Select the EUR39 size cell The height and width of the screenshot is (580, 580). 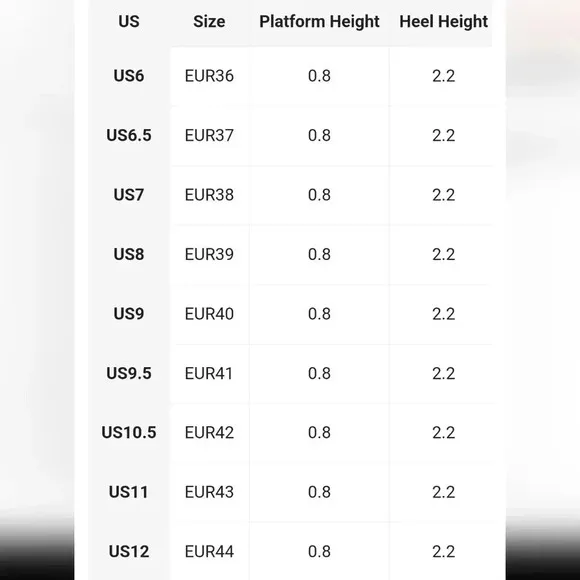coord(209,254)
